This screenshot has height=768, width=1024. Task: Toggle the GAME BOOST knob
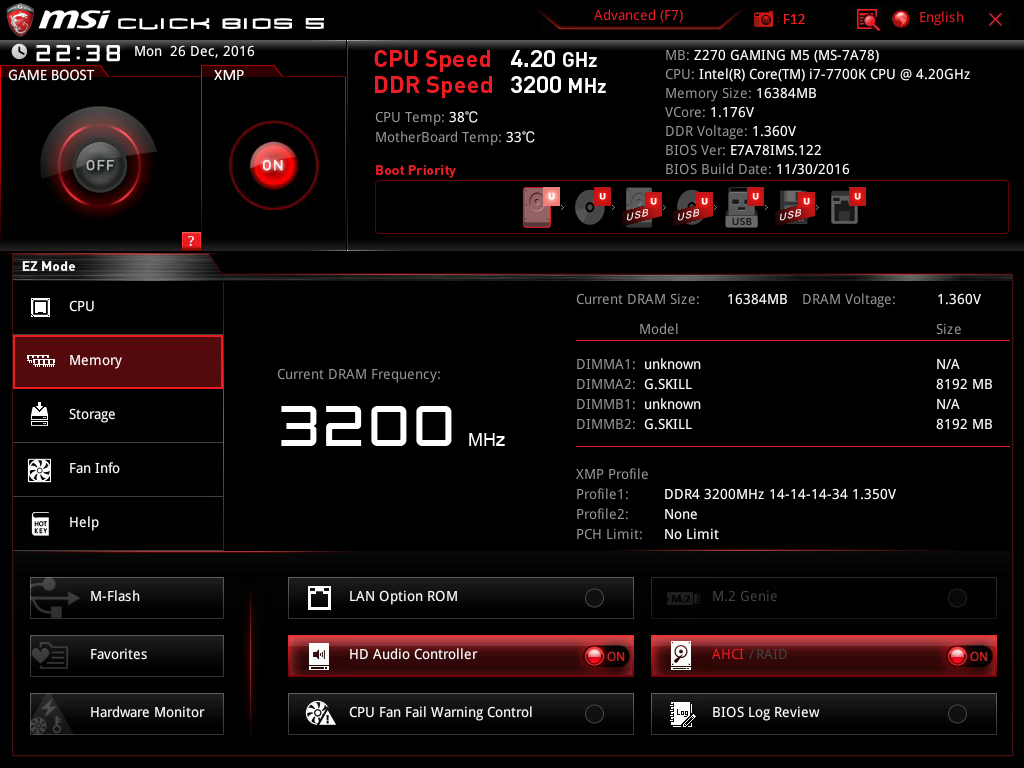[99, 165]
